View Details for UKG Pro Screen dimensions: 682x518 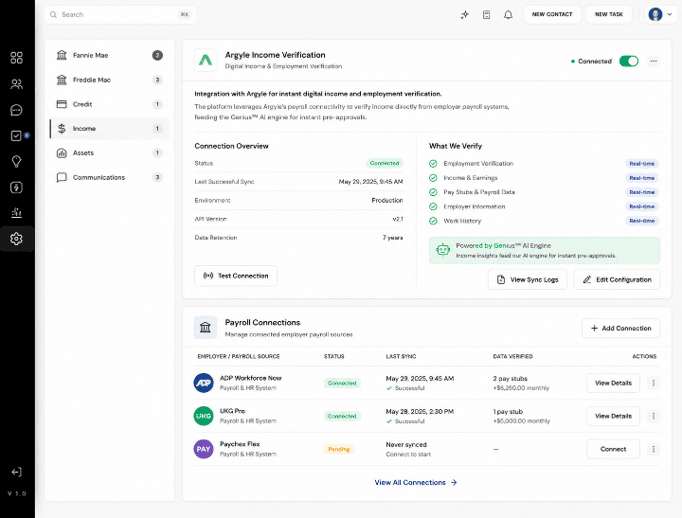pos(613,416)
